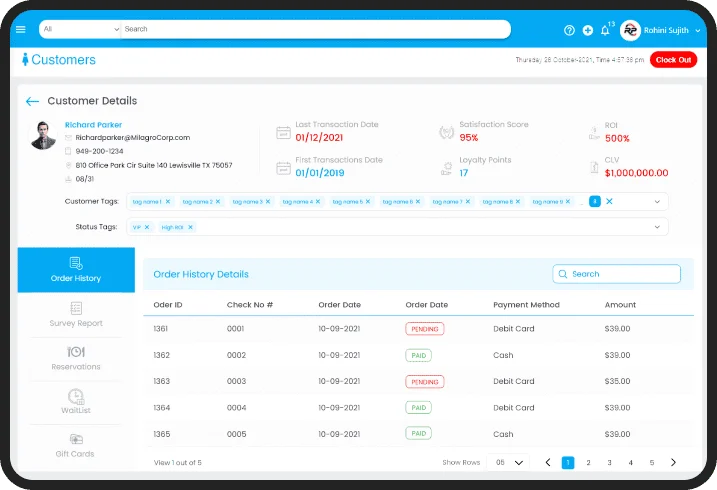
Task: Go to page 1 of order history
Action: point(567,463)
